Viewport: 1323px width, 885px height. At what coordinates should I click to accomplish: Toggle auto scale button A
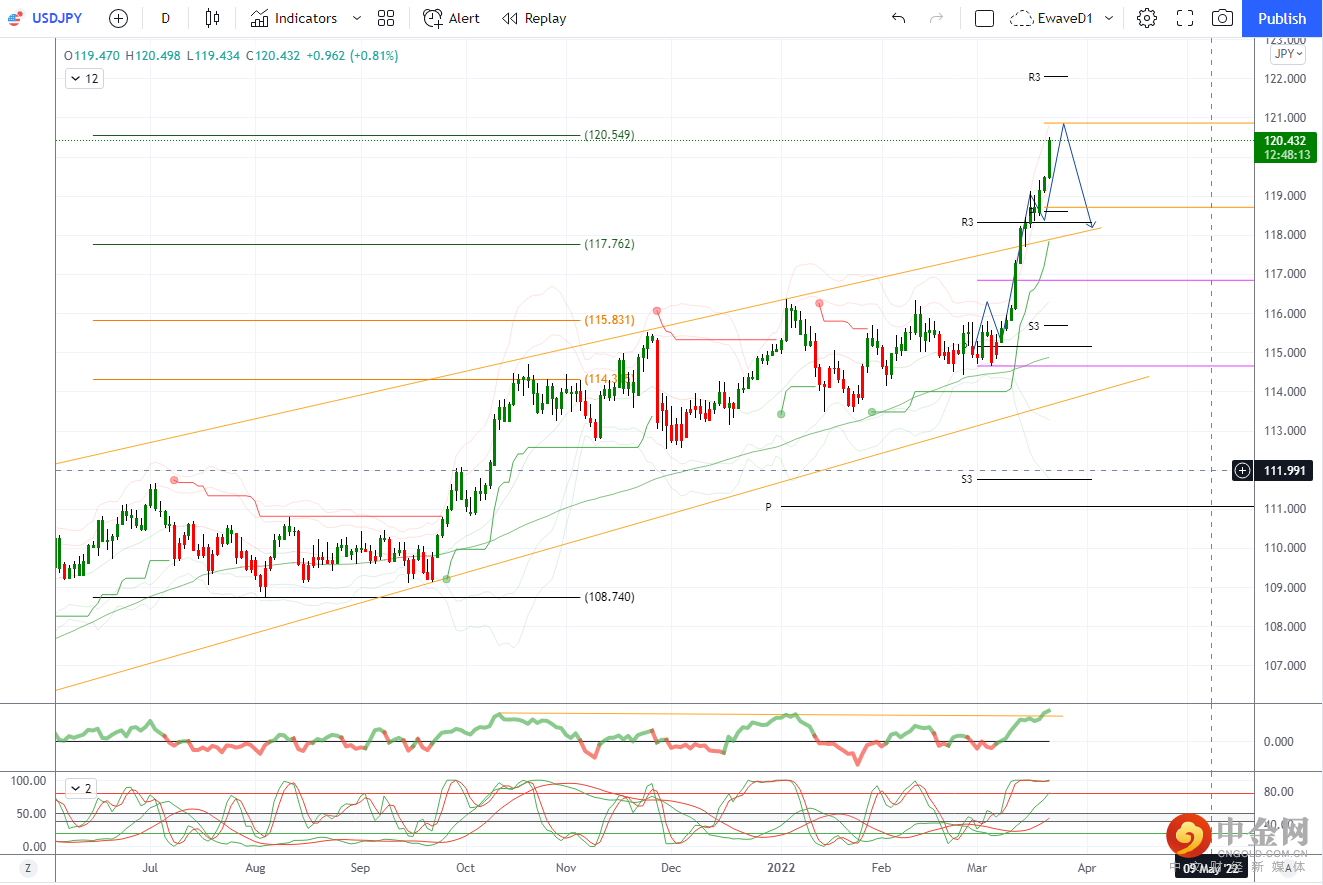click(1288, 869)
